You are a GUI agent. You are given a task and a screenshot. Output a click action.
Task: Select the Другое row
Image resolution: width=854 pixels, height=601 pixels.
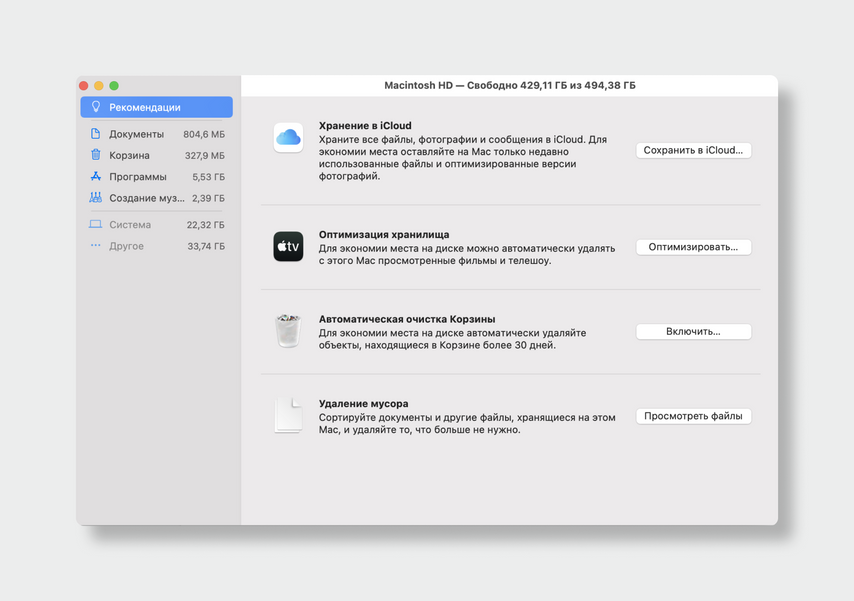[156, 246]
